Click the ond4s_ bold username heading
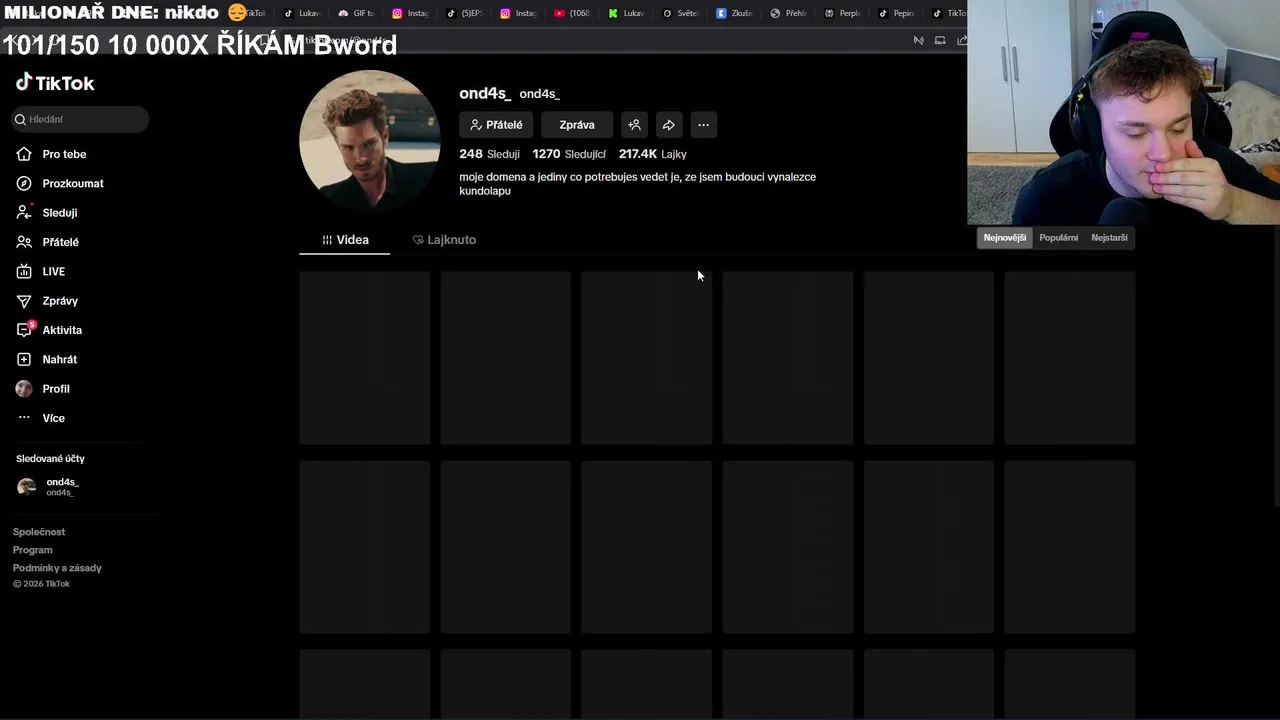 pyautogui.click(x=485, y=93)
